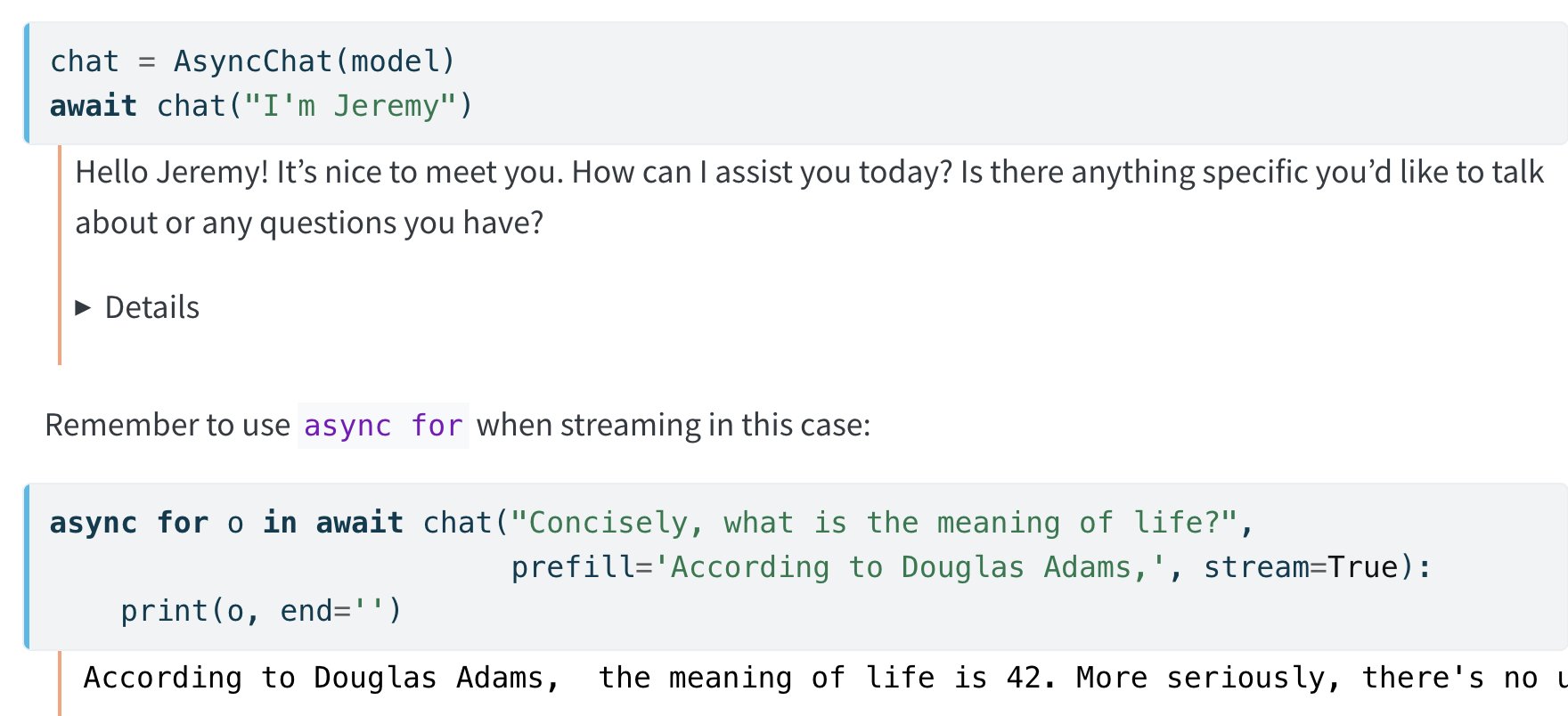
Task: Click the "Concisely, what is the meaning of life?" string
Action: click(875, 523)
